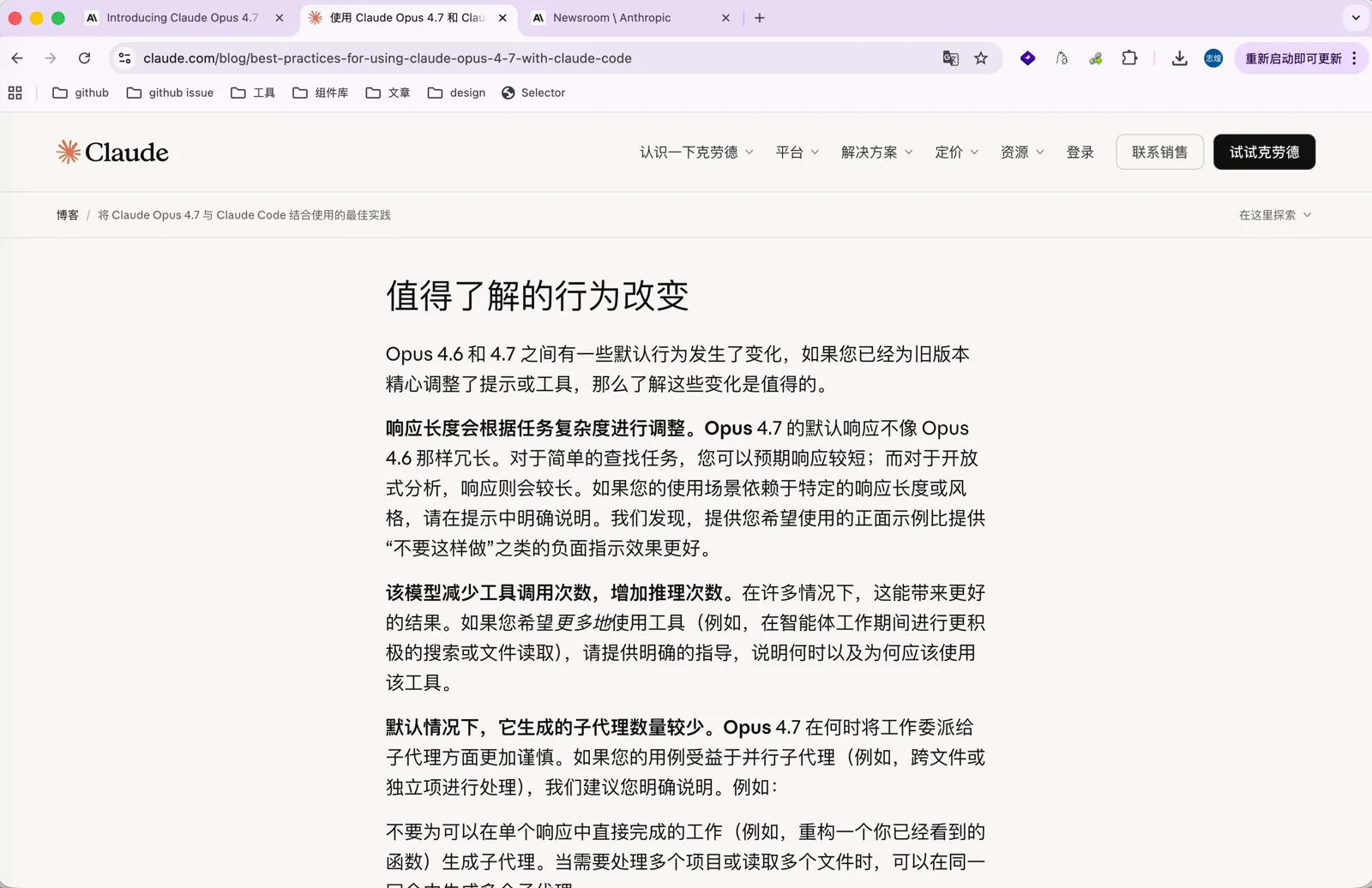Viewport: 1372px width, 888px height.
Task: Expand the 定价 navigation menu
Action: click(x=956, y=152)
